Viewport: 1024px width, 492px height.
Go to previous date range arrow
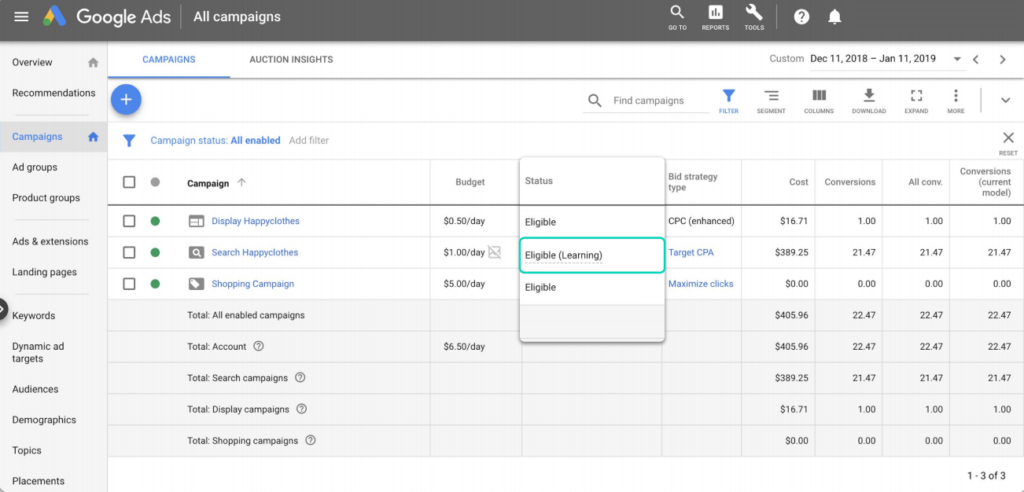[976, 59]
